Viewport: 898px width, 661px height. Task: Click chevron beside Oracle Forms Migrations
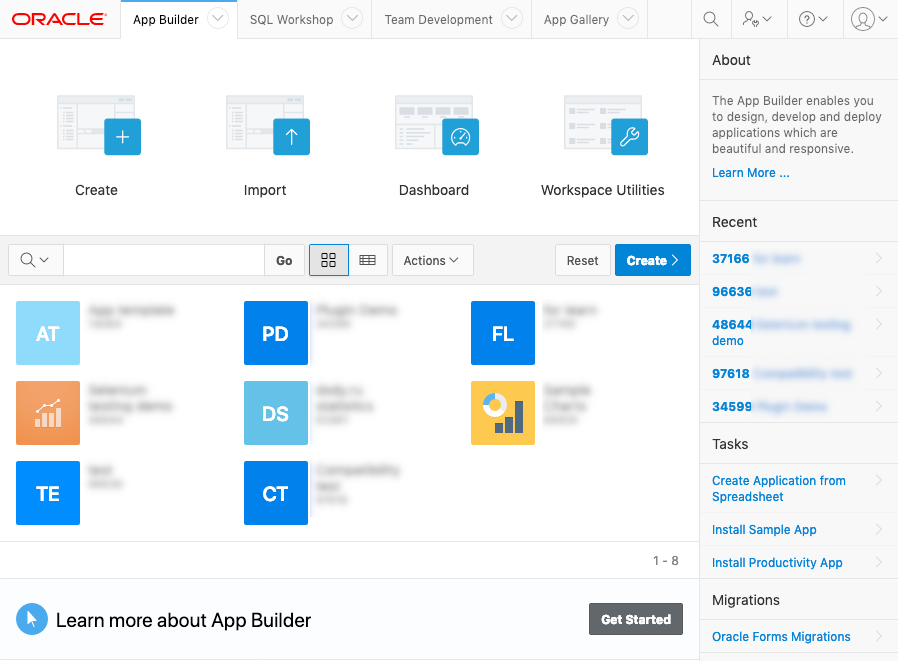879,636
